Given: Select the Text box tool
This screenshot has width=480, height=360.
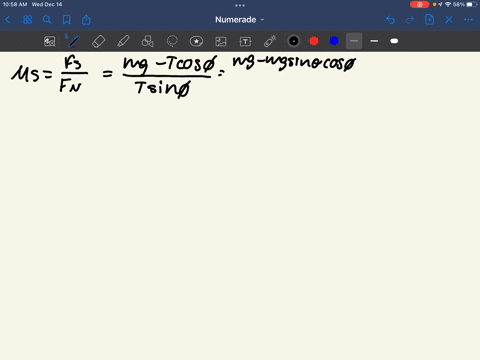Looking at the screenshot, I should 245,41.
